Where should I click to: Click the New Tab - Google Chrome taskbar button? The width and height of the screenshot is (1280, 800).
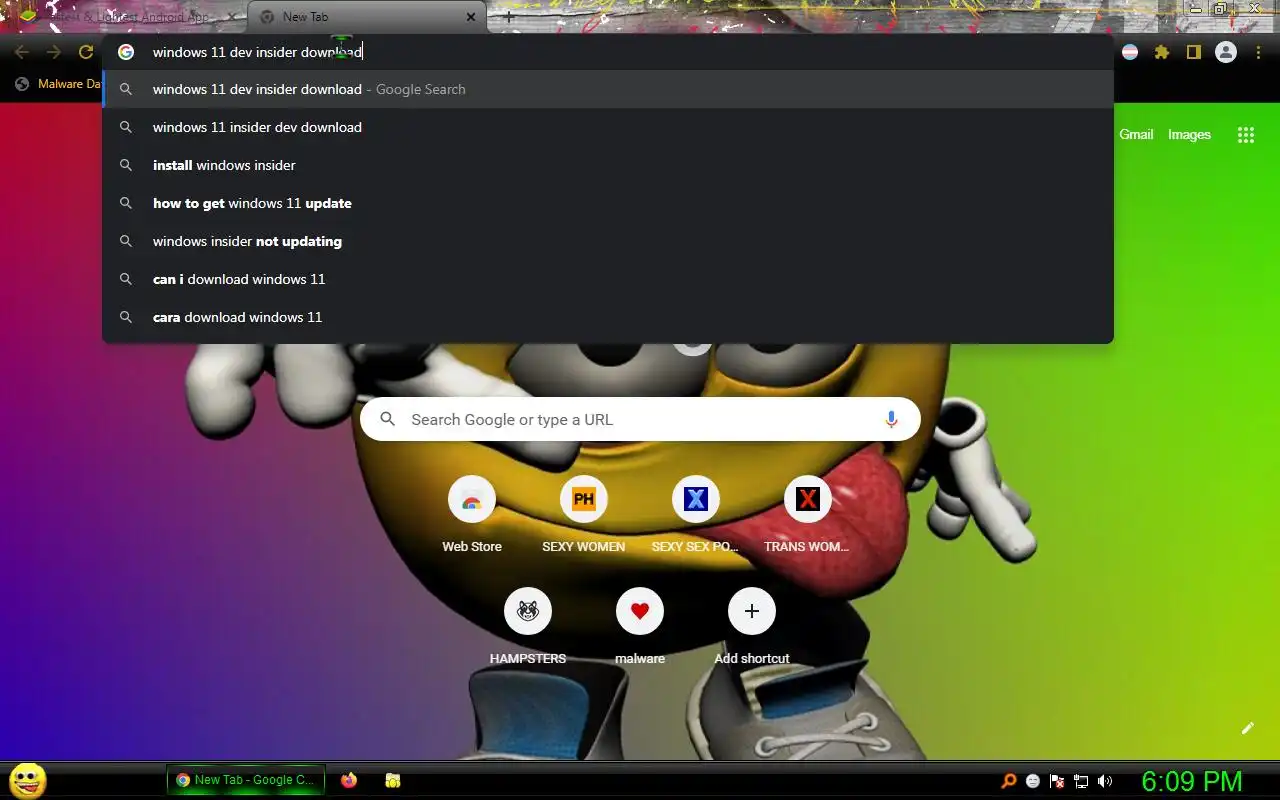[x=246, y=780]
